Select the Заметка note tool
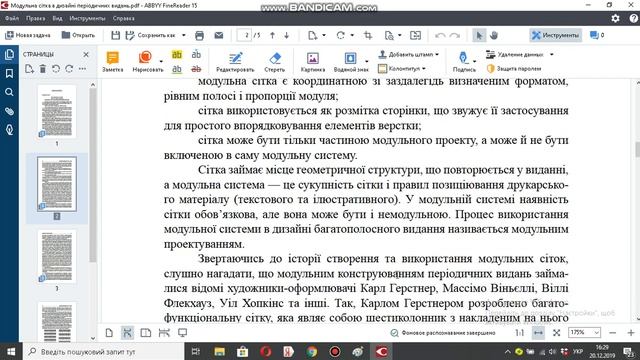 (x=112, y=62)
